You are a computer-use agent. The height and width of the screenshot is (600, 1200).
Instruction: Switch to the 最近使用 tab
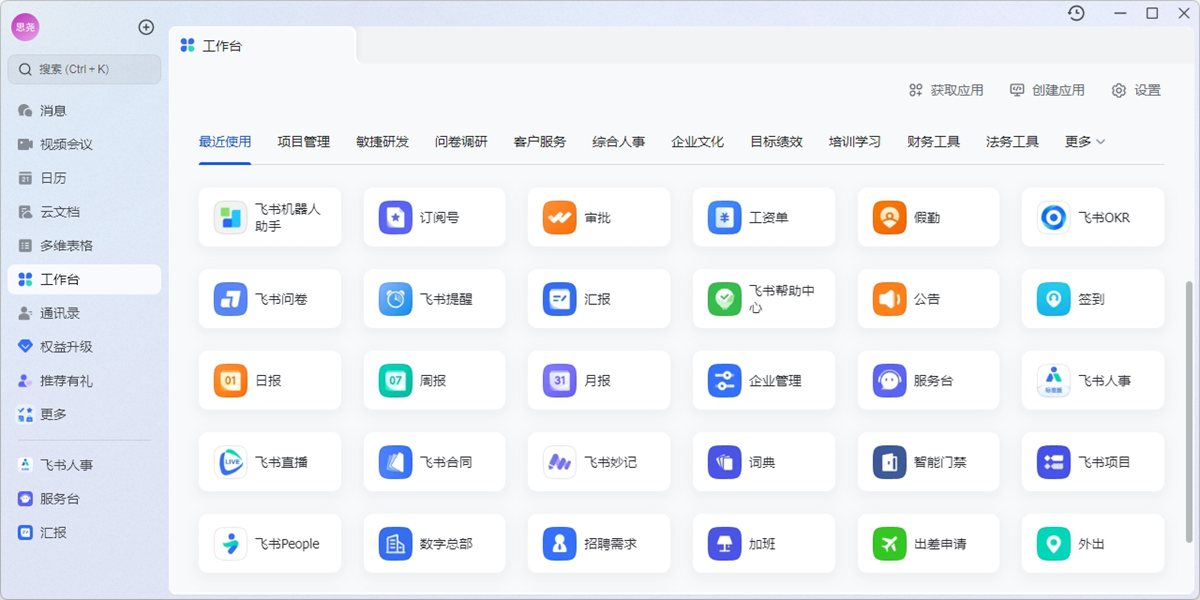tap(225, 142)
